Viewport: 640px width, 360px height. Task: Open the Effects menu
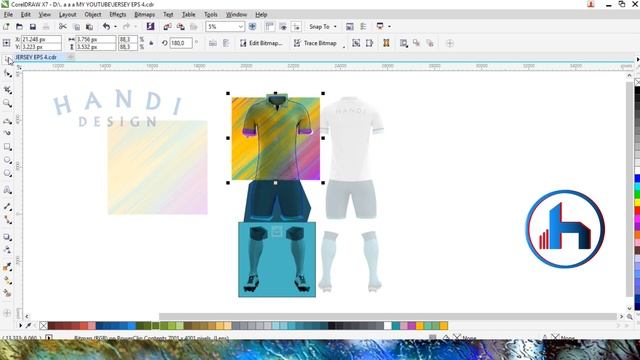tap(118, 15)
